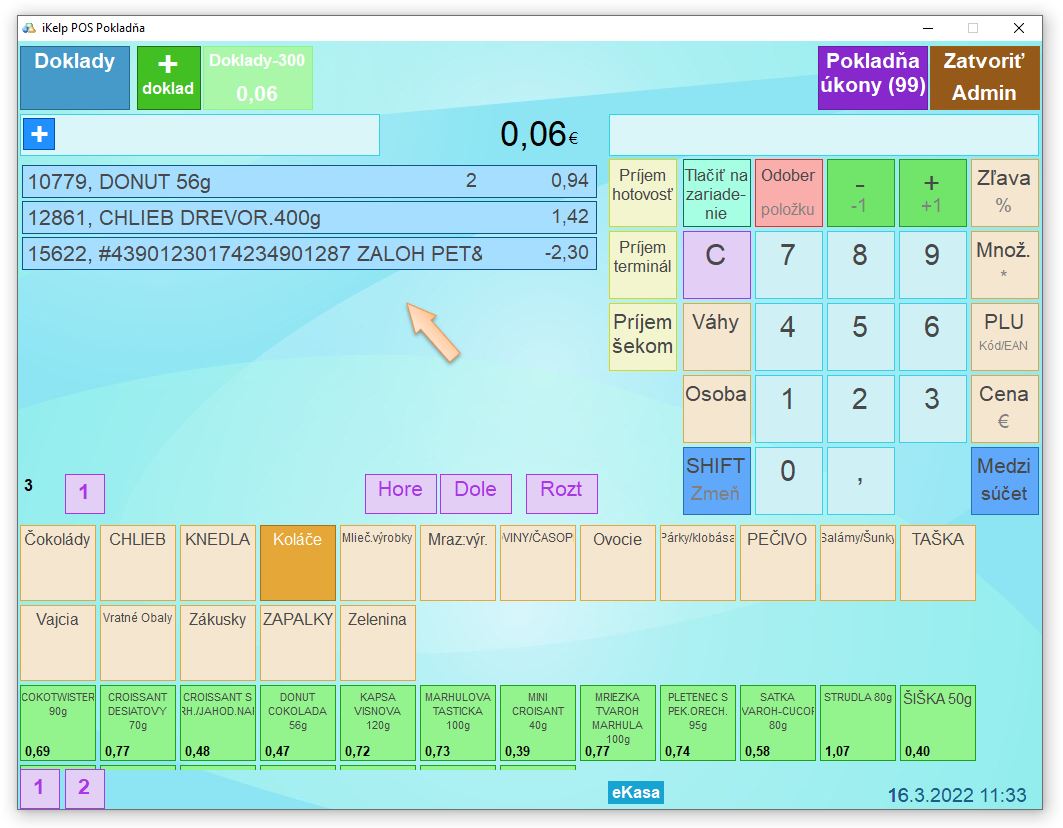This screenshot has width=1063, height=828.
Task: Click Odober položku to remove item
Action: point(788,192)
